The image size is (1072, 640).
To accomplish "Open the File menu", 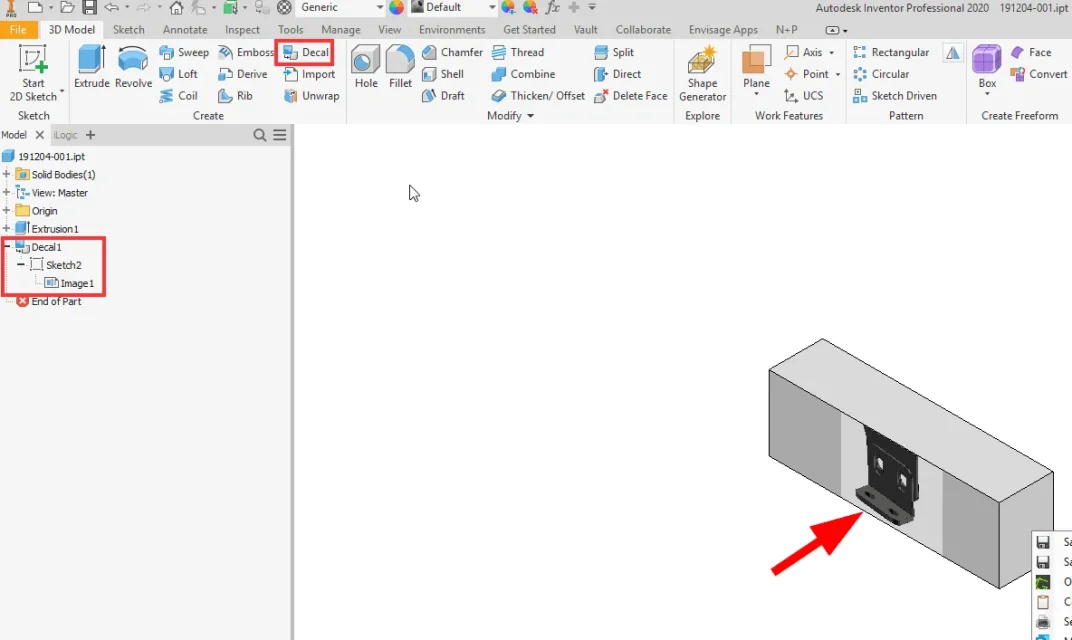I will coord(18,29).
